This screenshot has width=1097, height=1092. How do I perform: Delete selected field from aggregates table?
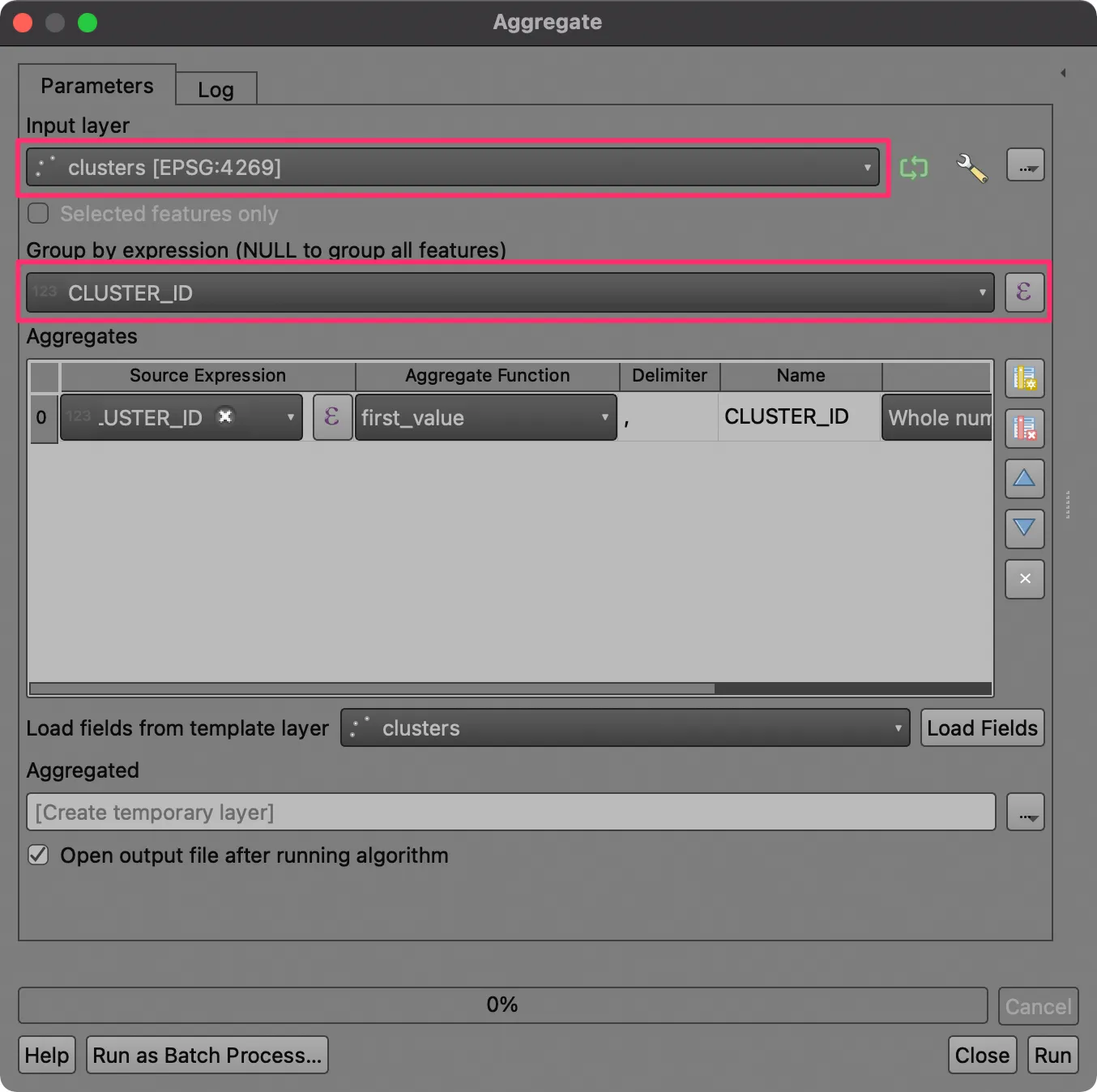tap(1024, 429)
